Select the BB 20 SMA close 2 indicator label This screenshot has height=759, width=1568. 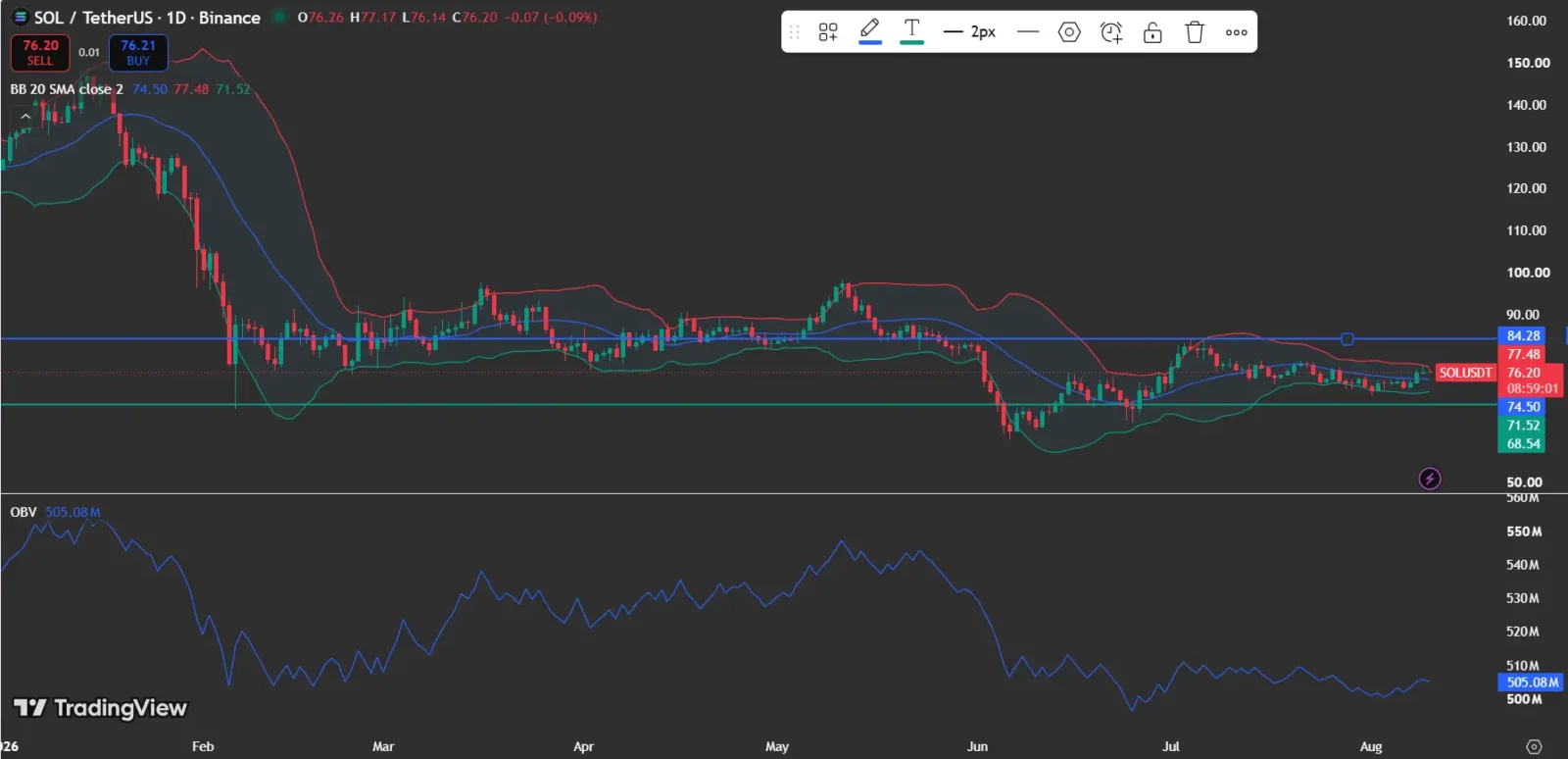click(67, 89)
